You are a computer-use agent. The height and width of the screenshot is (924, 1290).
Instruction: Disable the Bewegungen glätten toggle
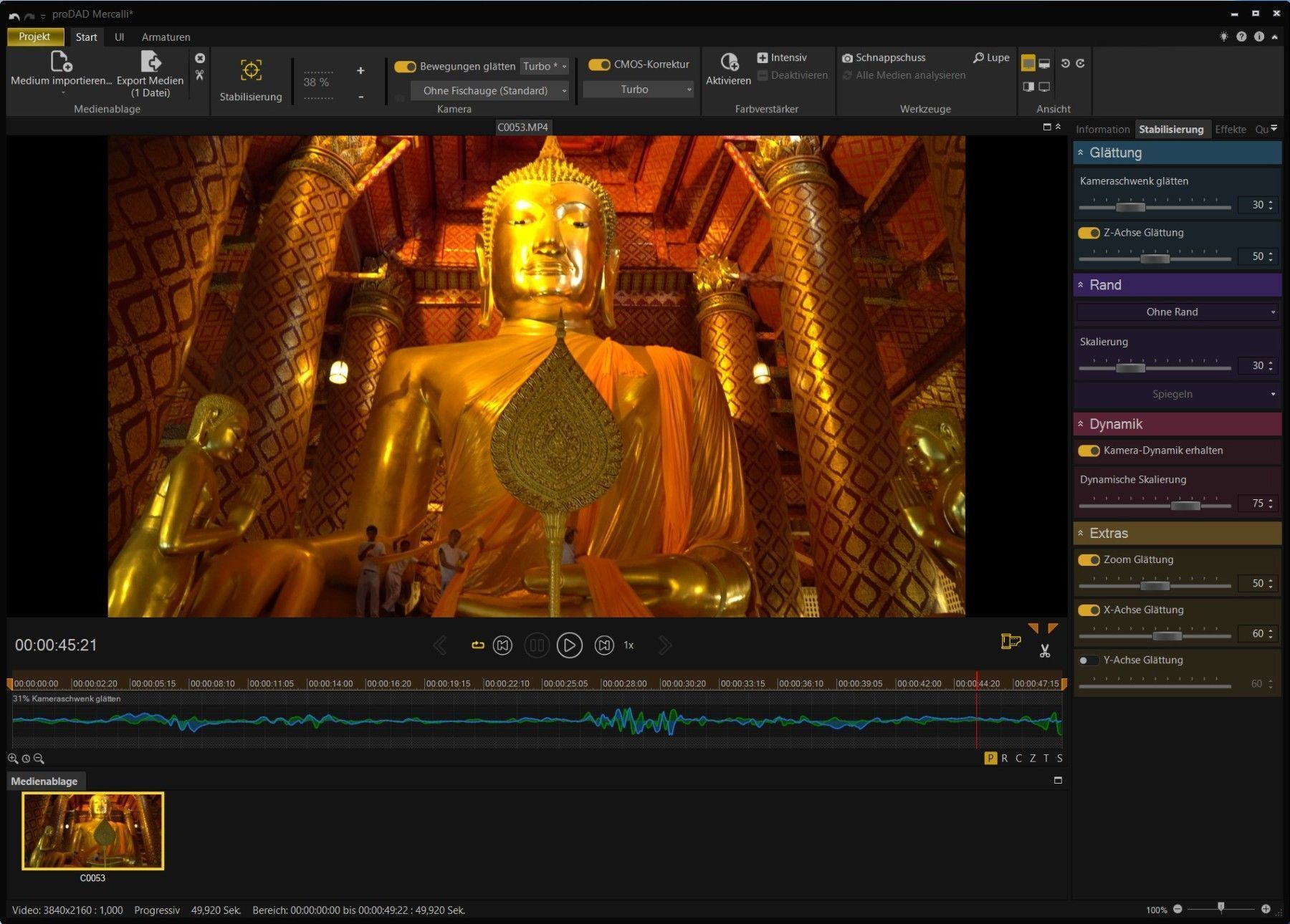point(405,67)
